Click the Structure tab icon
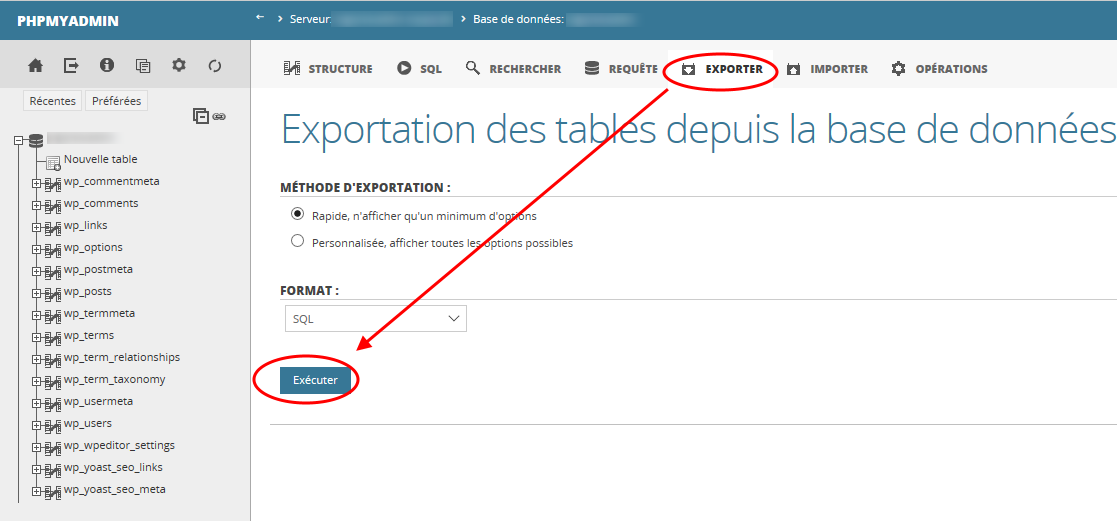 point(292,69)
